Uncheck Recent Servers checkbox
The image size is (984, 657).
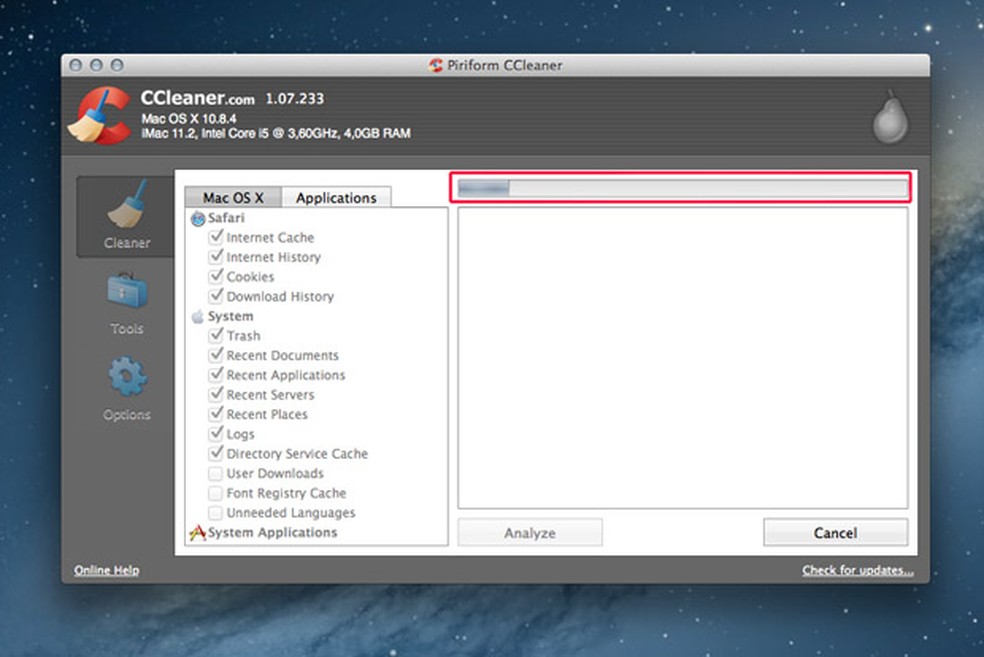pos(216,394)
